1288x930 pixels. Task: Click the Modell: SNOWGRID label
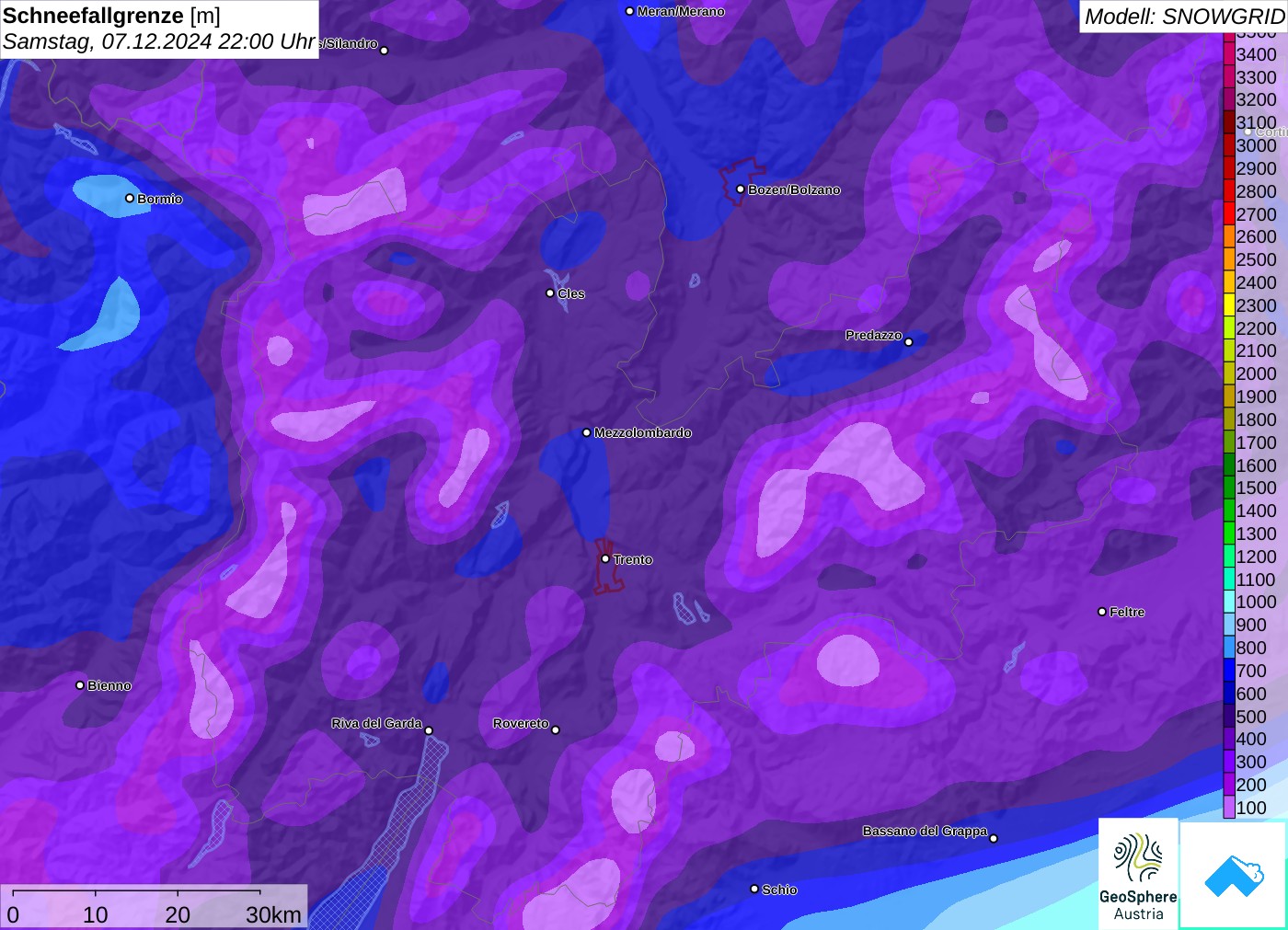click(1184, 16)
